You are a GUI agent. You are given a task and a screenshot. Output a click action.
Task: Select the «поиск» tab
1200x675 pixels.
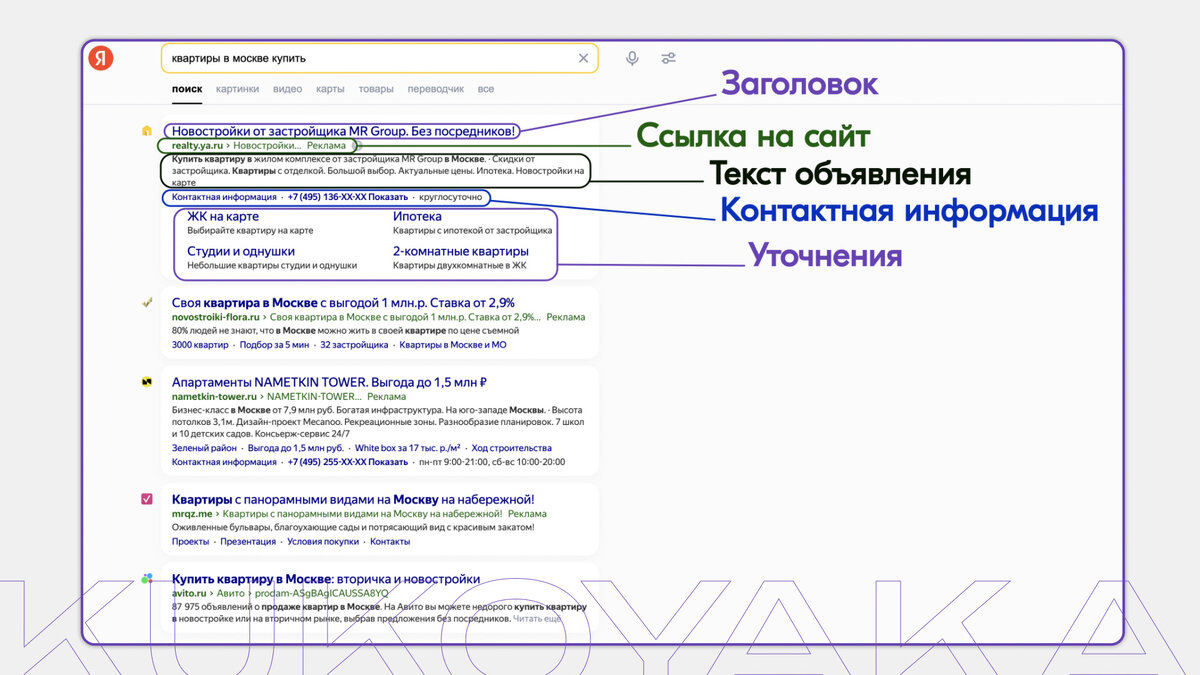[187, 89]
